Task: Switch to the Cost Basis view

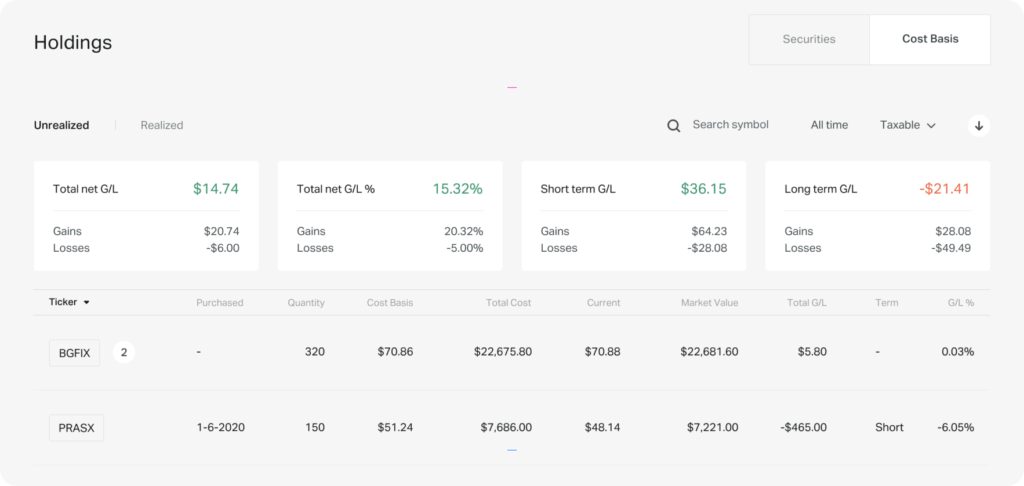Action: 930,40
